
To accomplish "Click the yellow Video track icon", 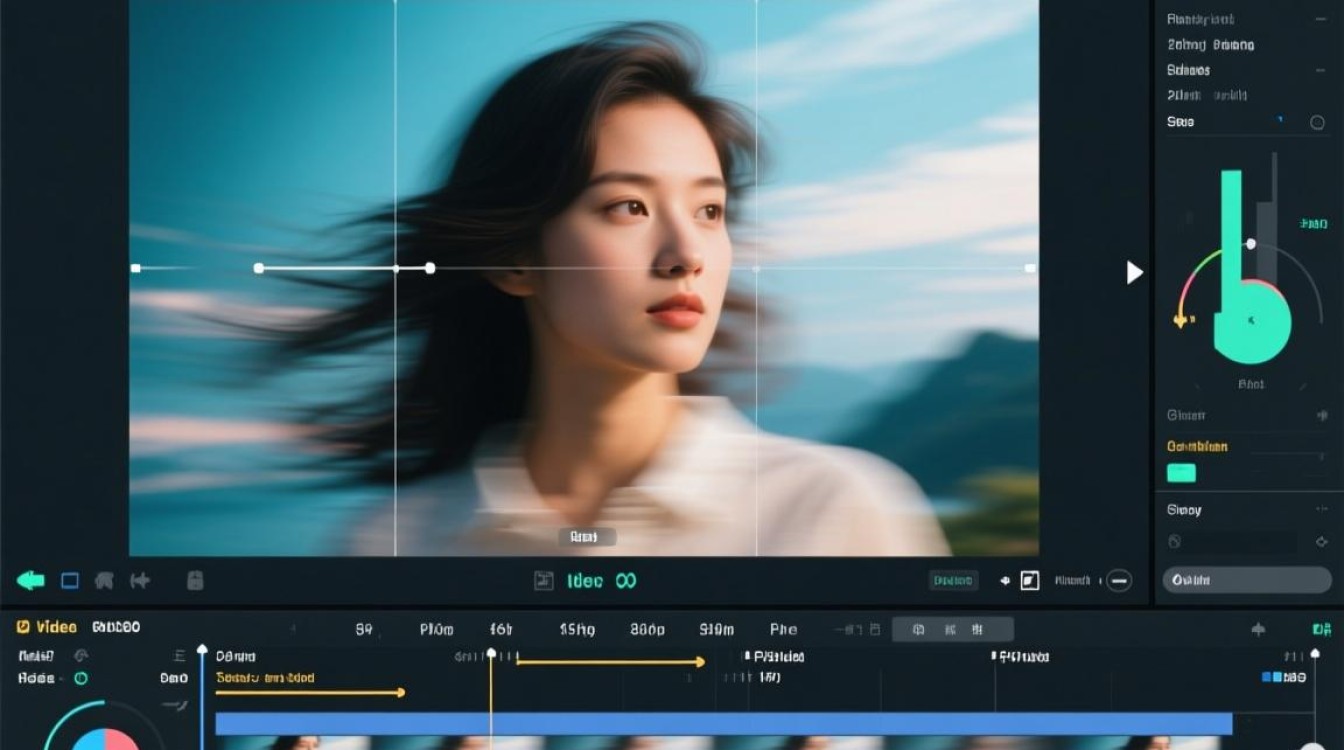I will click(x=23, y=627).
